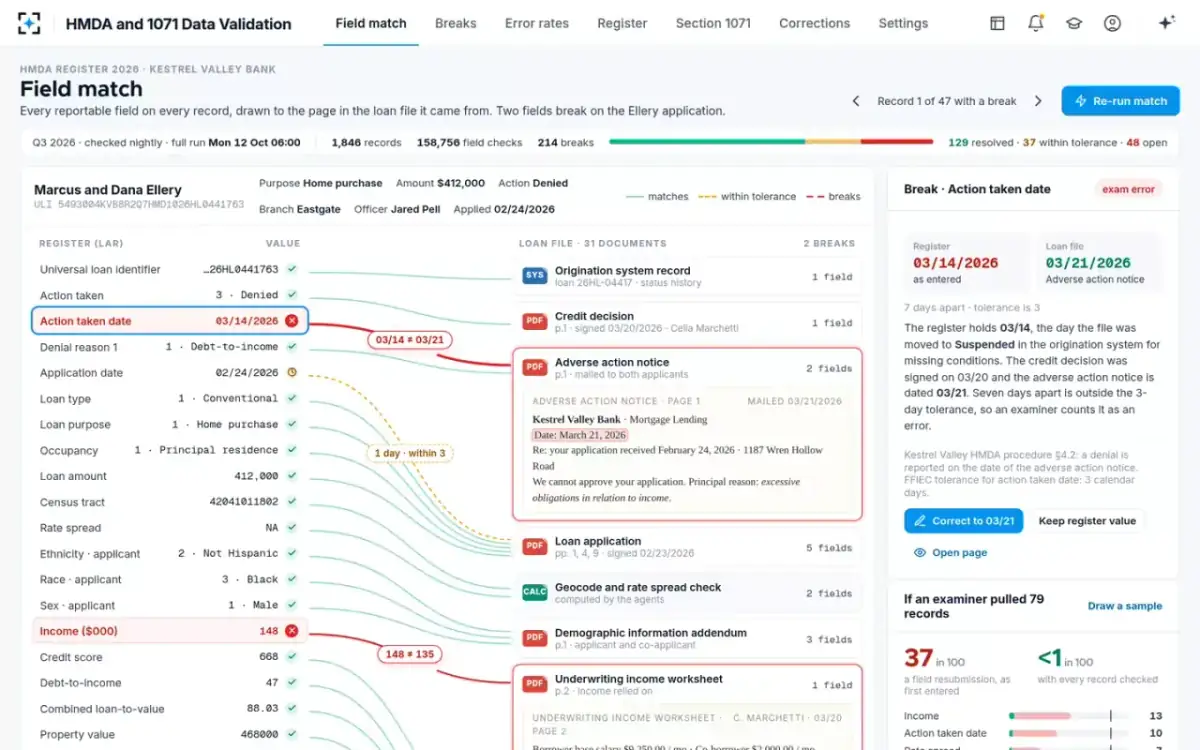This screenshot has height=750, width=1200.
Task: Open the Error rates tab
Action: [x=537, y=23]
